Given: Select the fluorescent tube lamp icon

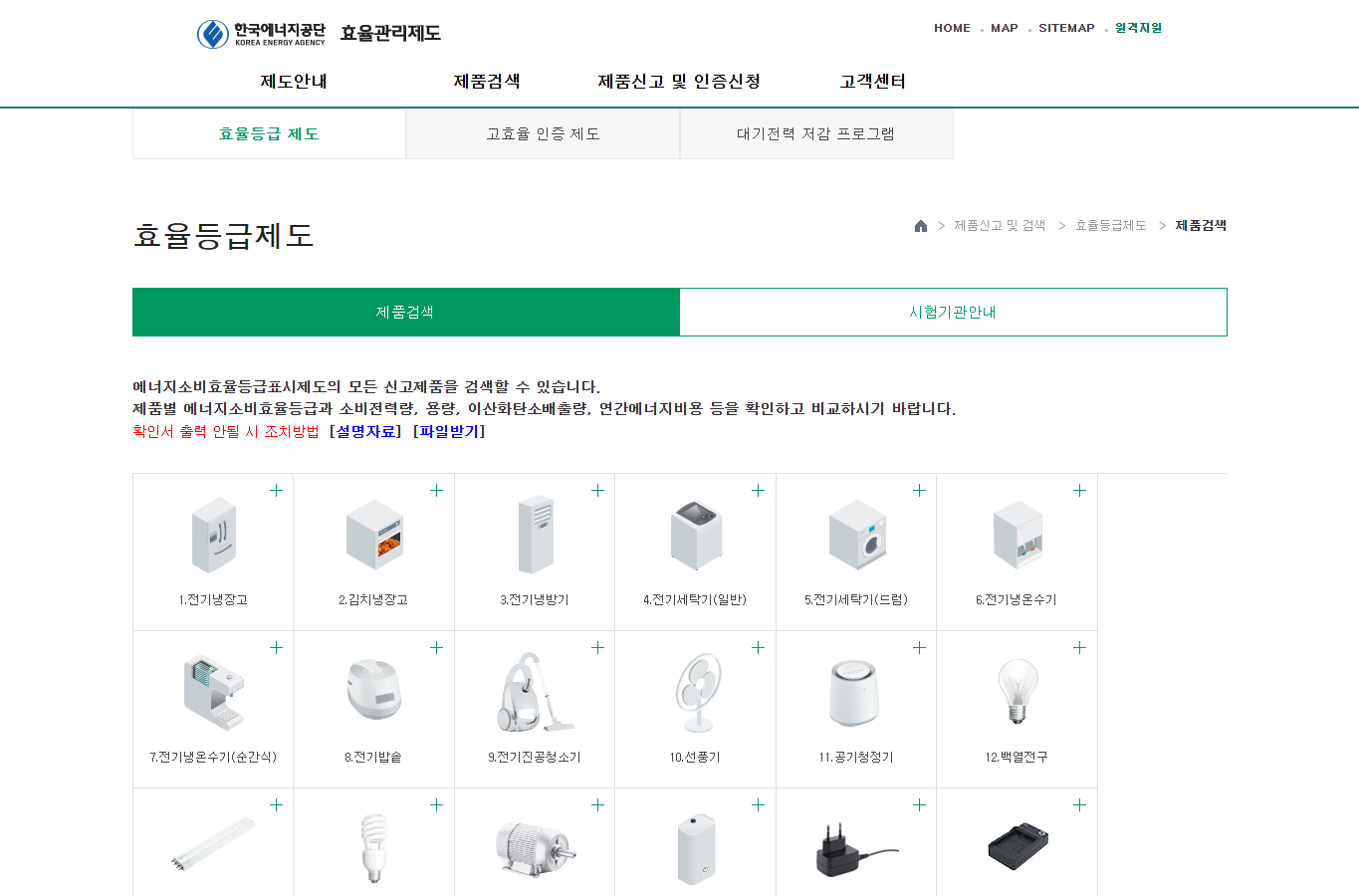Looking at the screenshot, I should [x=214, y=842].
